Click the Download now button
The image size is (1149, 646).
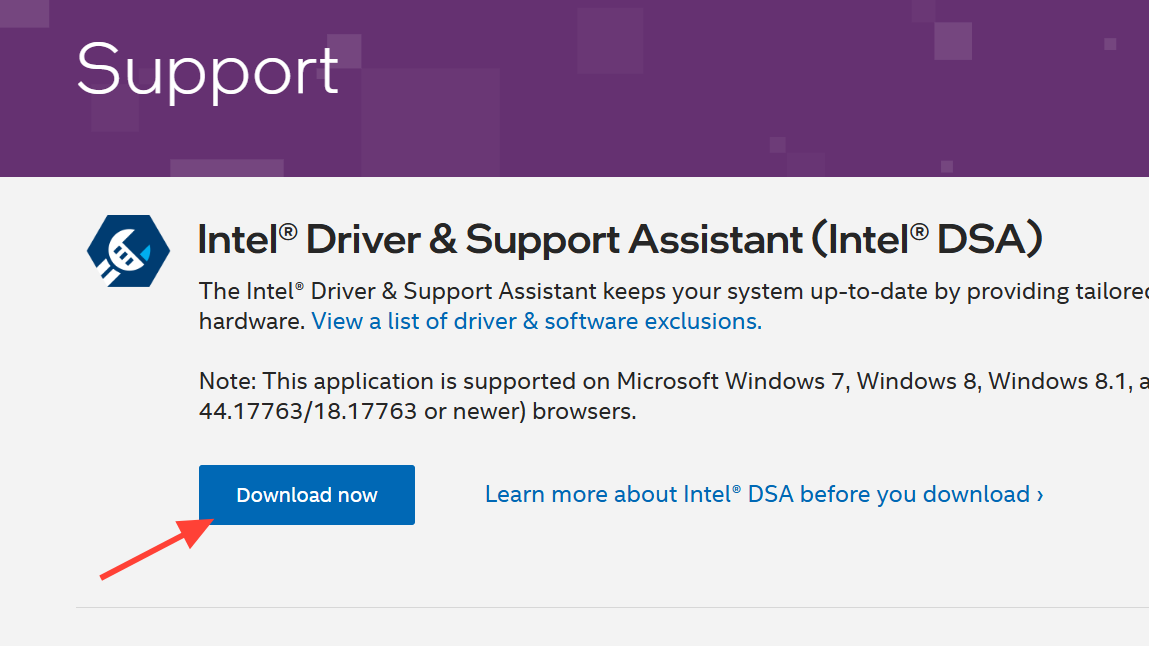click(306, 495)
